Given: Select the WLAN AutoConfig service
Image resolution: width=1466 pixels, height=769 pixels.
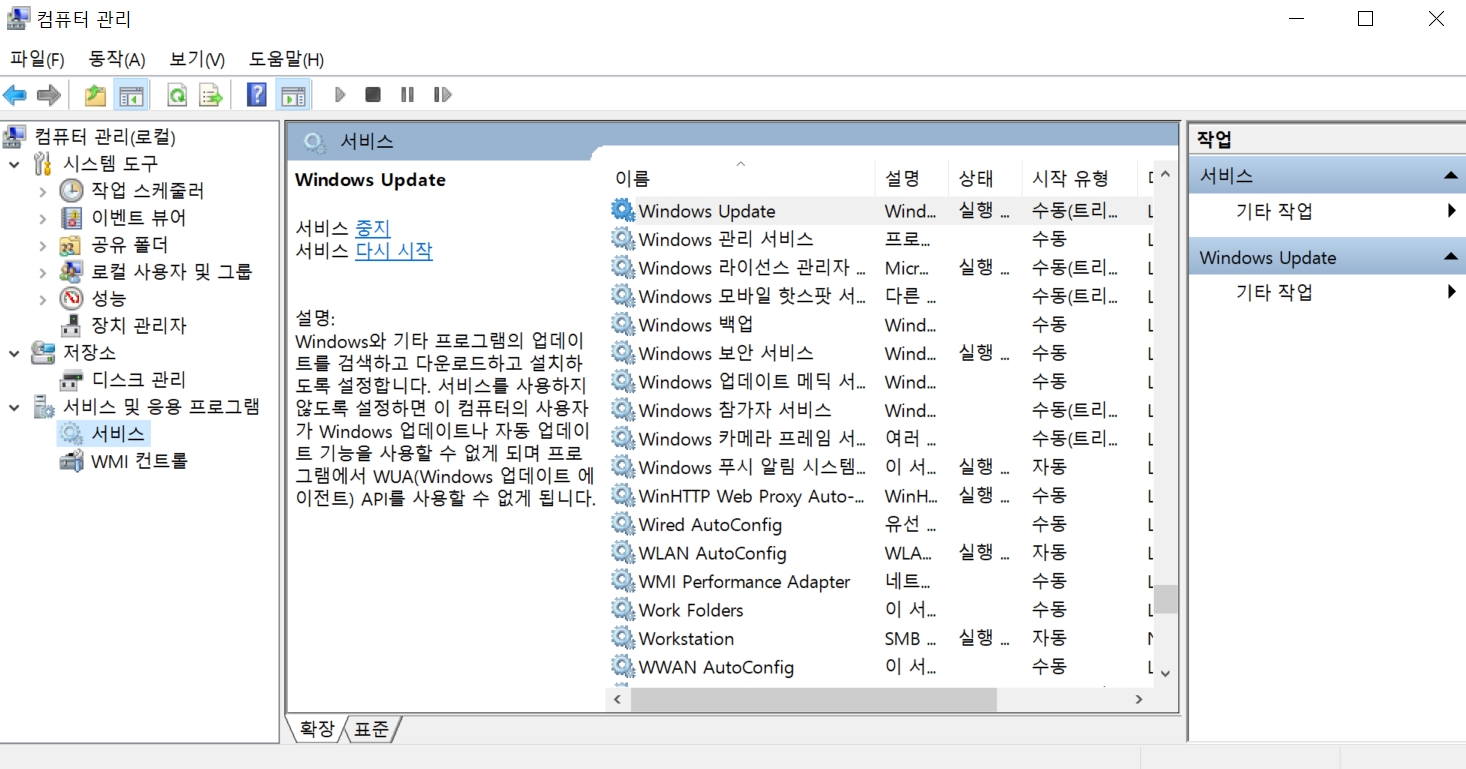Looking at the screenshot, I should click(879, 553).
